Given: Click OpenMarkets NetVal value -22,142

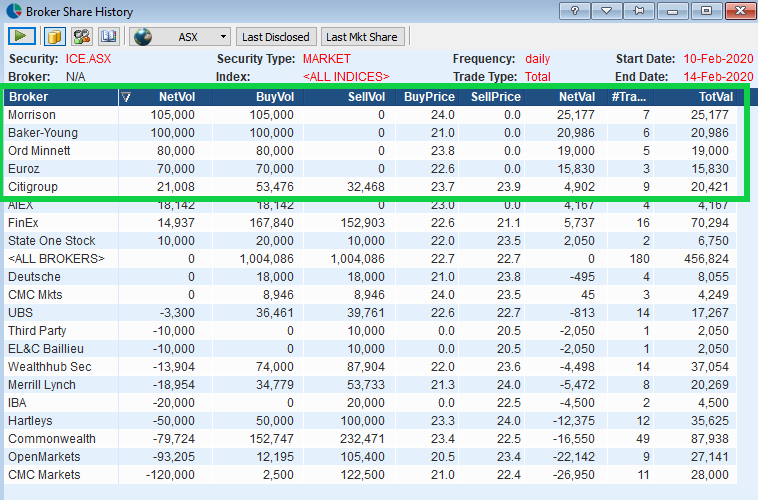Looking at the screenshot, I should click(574, 456).
